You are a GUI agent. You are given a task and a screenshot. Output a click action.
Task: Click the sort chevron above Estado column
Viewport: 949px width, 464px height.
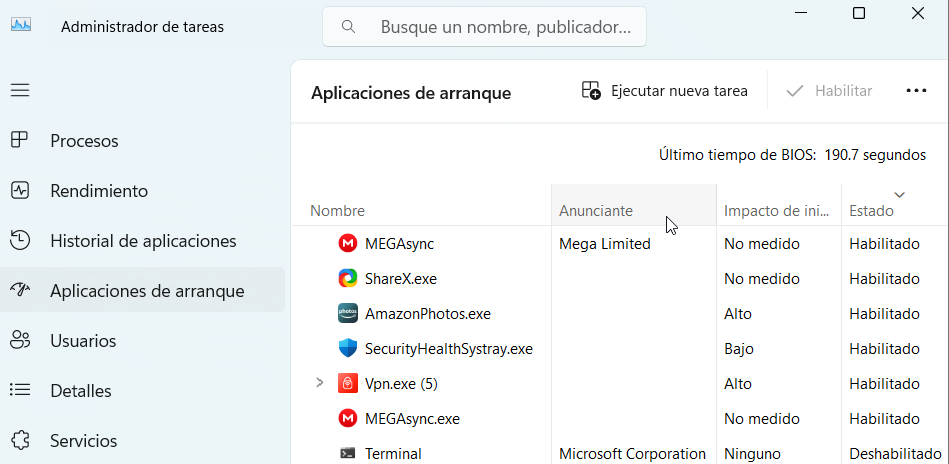899,194
